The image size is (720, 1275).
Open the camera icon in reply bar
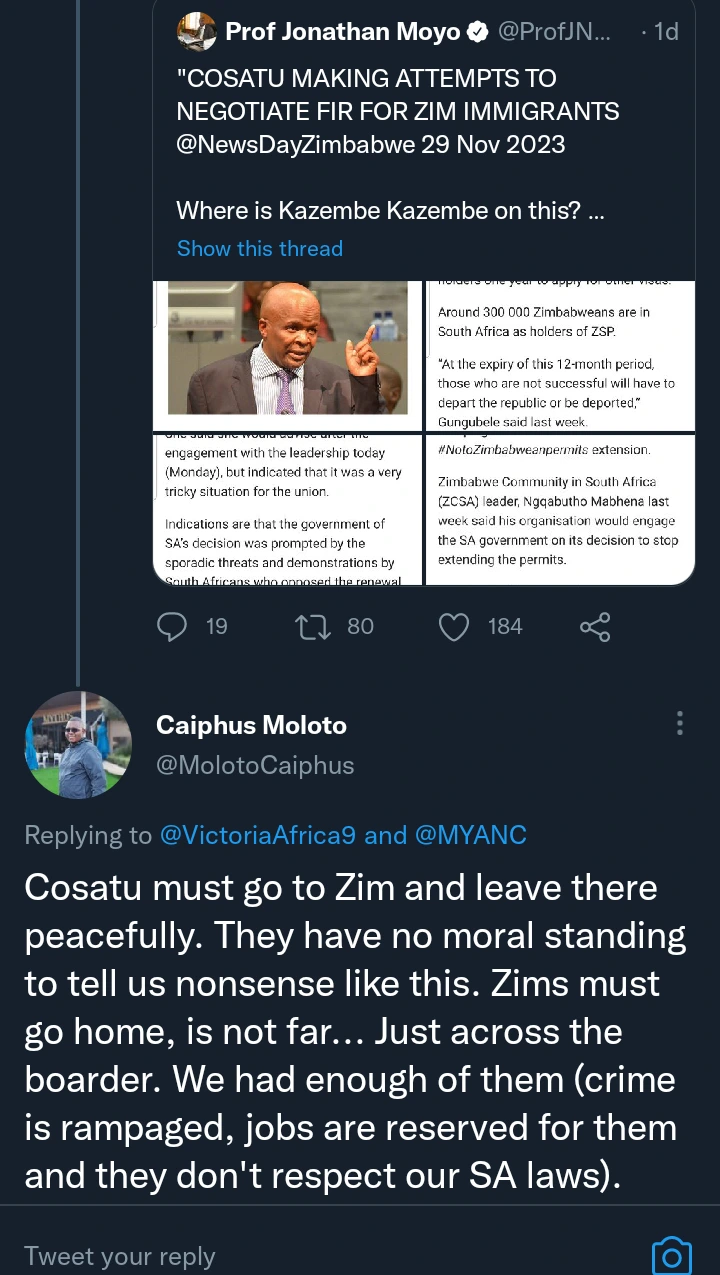pos(672,1256)
